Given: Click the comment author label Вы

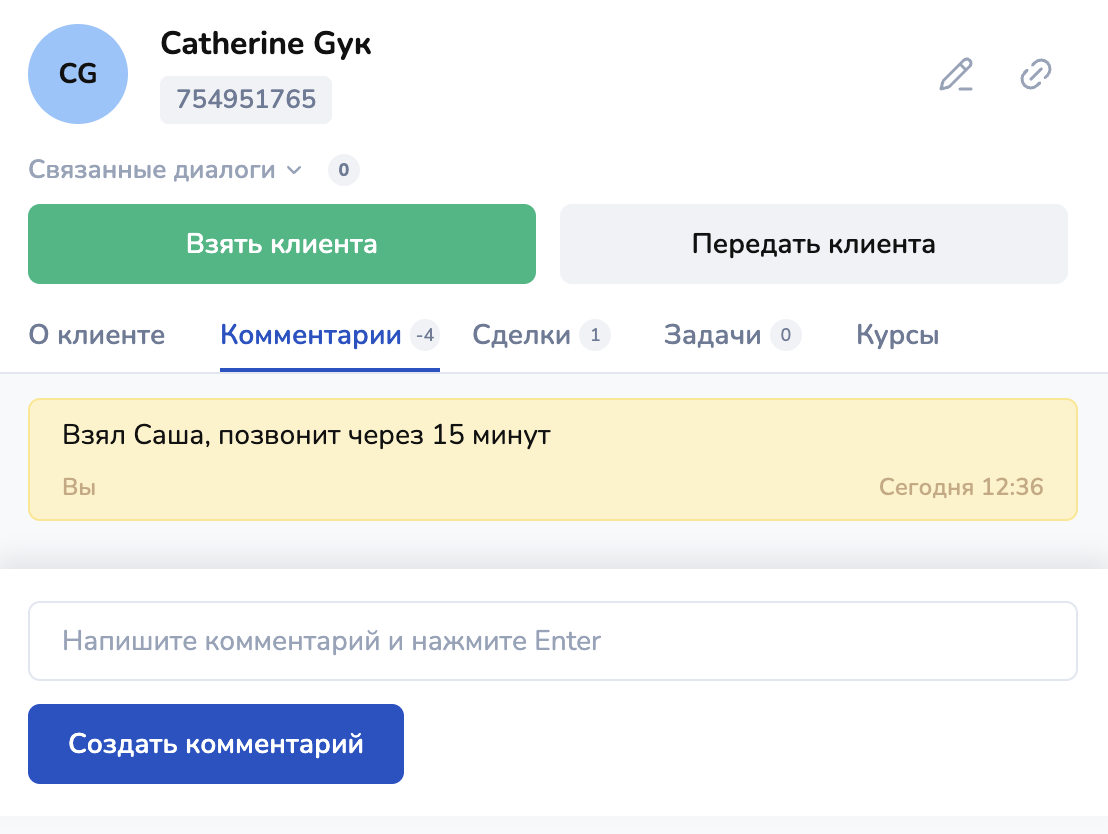Looking at the screenshot, I should [x=79, y=487].
